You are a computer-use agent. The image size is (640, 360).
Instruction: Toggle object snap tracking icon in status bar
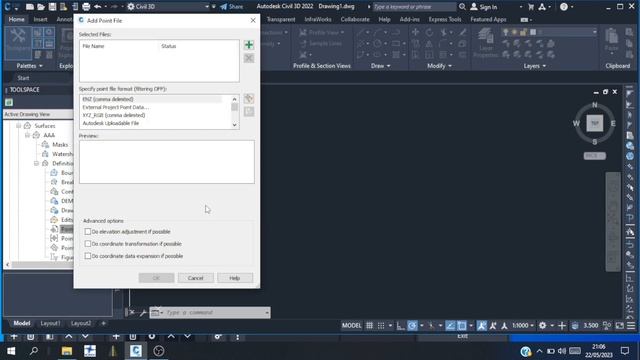pyautogui.click(x=450, y=325)
